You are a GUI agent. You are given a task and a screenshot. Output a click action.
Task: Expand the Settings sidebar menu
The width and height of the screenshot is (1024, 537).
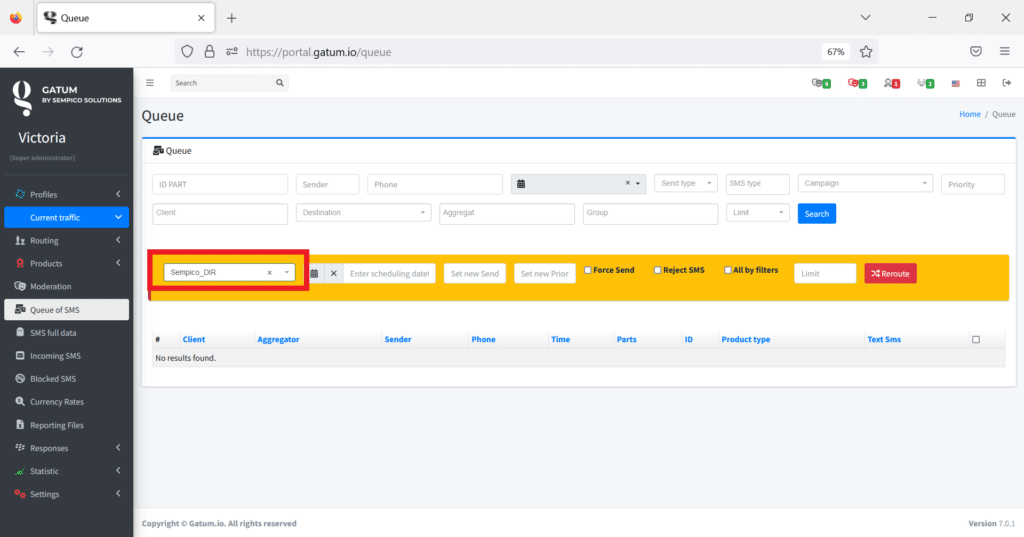[x=66, y=494]
